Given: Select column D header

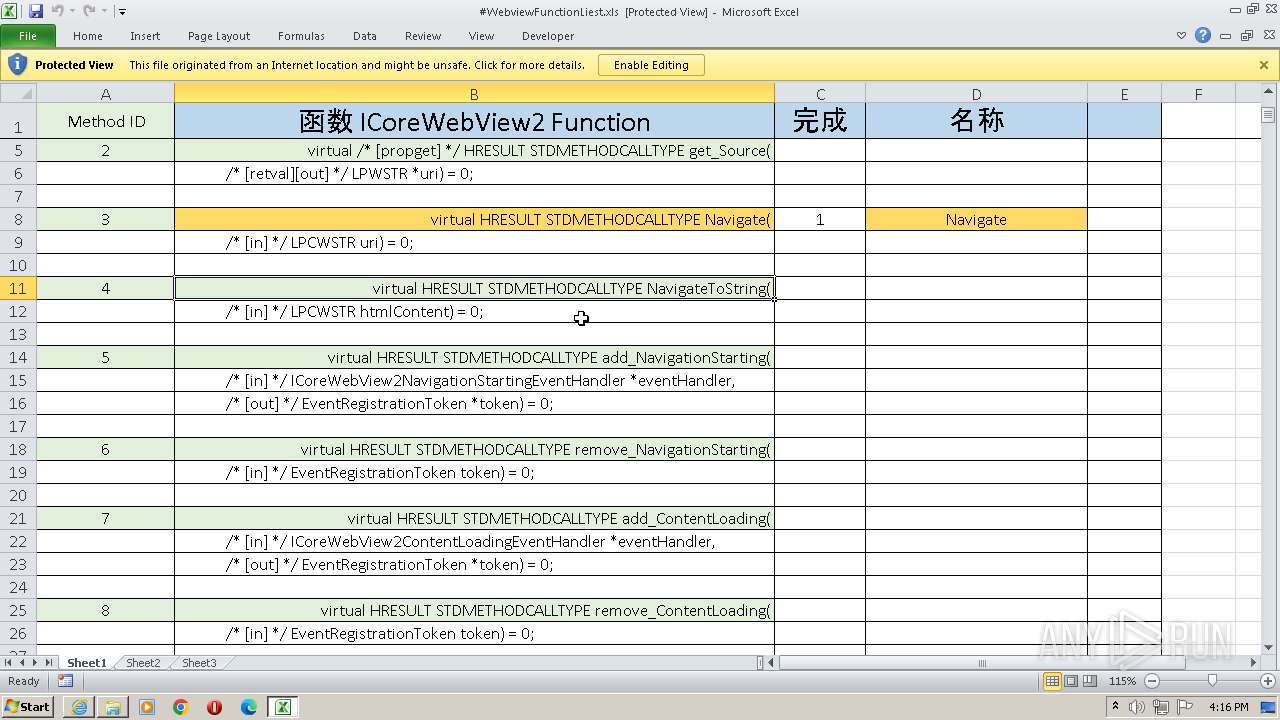Looking at the screenshot, I should 976,94.
